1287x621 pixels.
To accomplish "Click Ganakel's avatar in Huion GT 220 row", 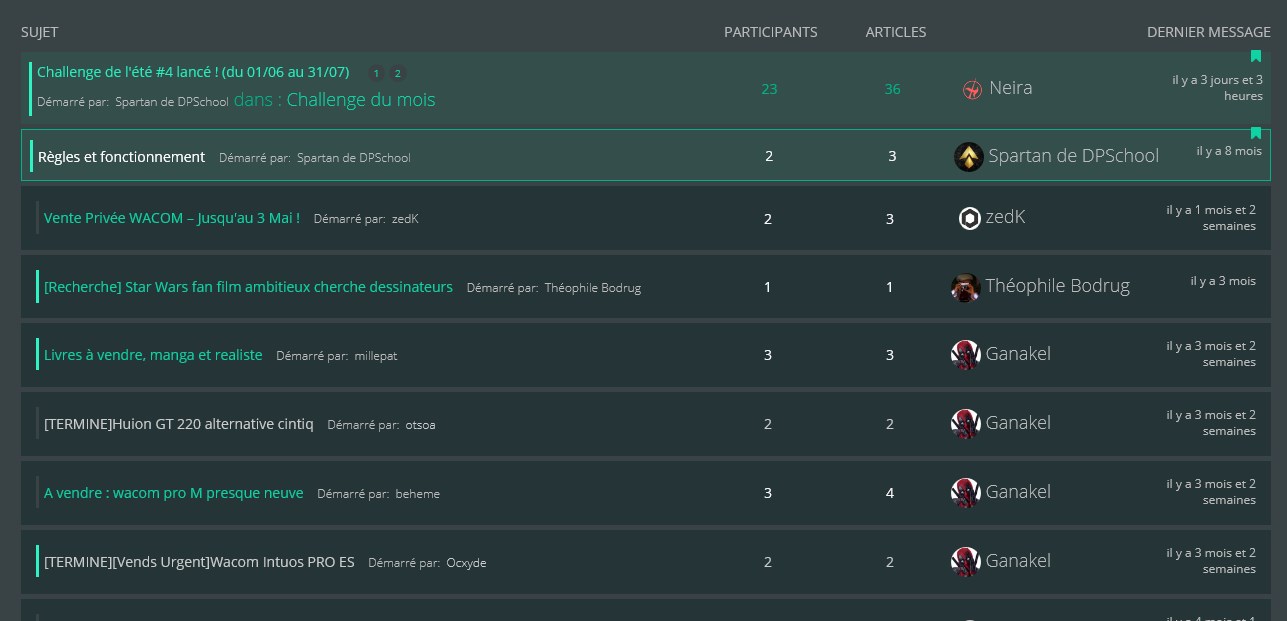I will [965, 424].
